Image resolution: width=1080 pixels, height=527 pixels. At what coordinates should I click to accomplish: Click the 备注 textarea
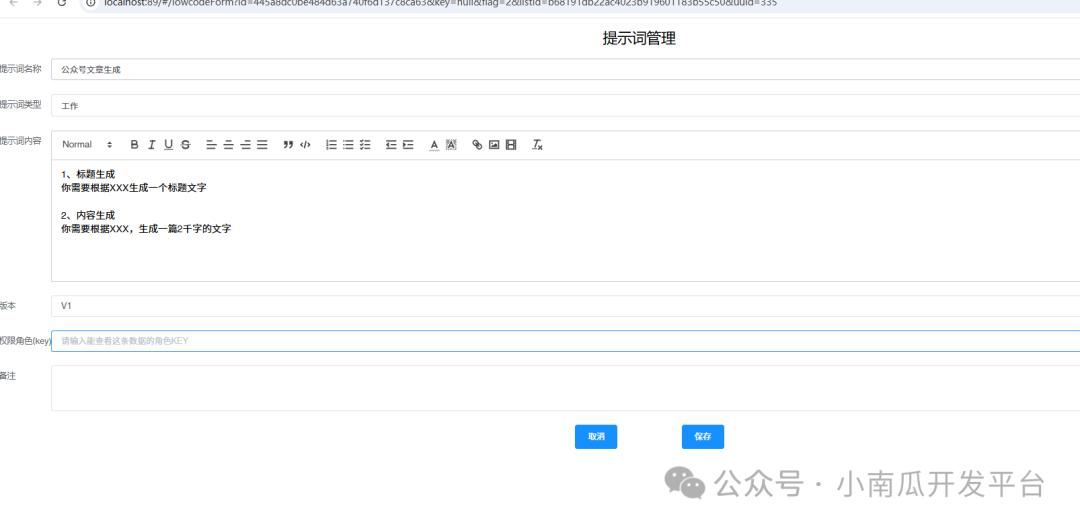tap(565, 388)
